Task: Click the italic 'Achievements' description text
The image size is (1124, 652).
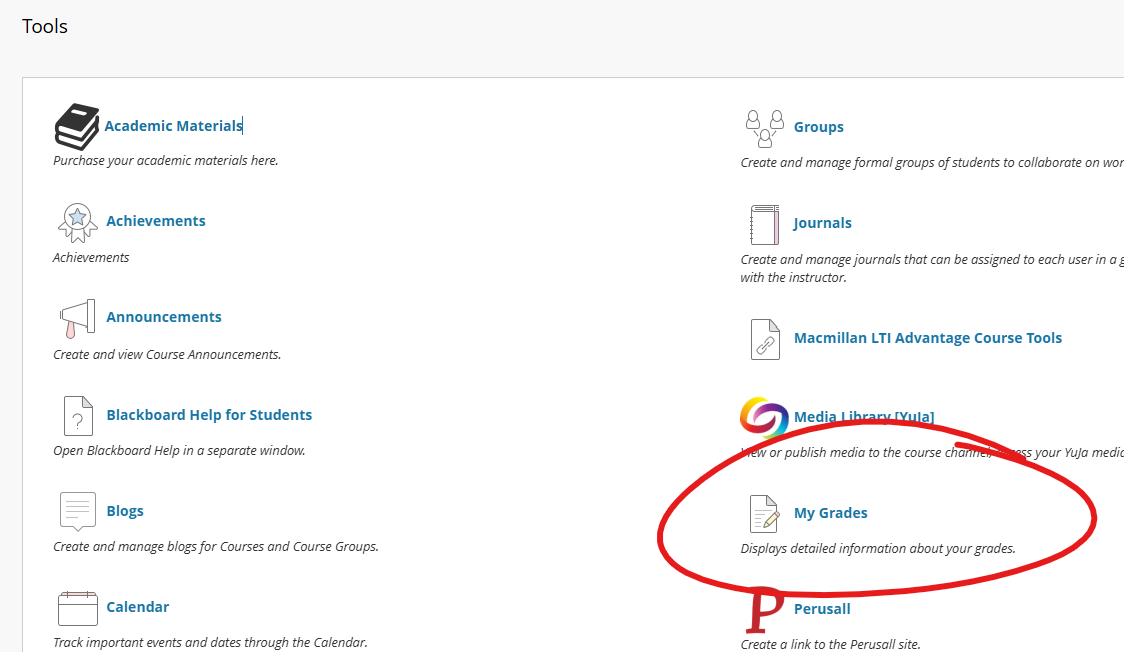Action: point(91,257)
